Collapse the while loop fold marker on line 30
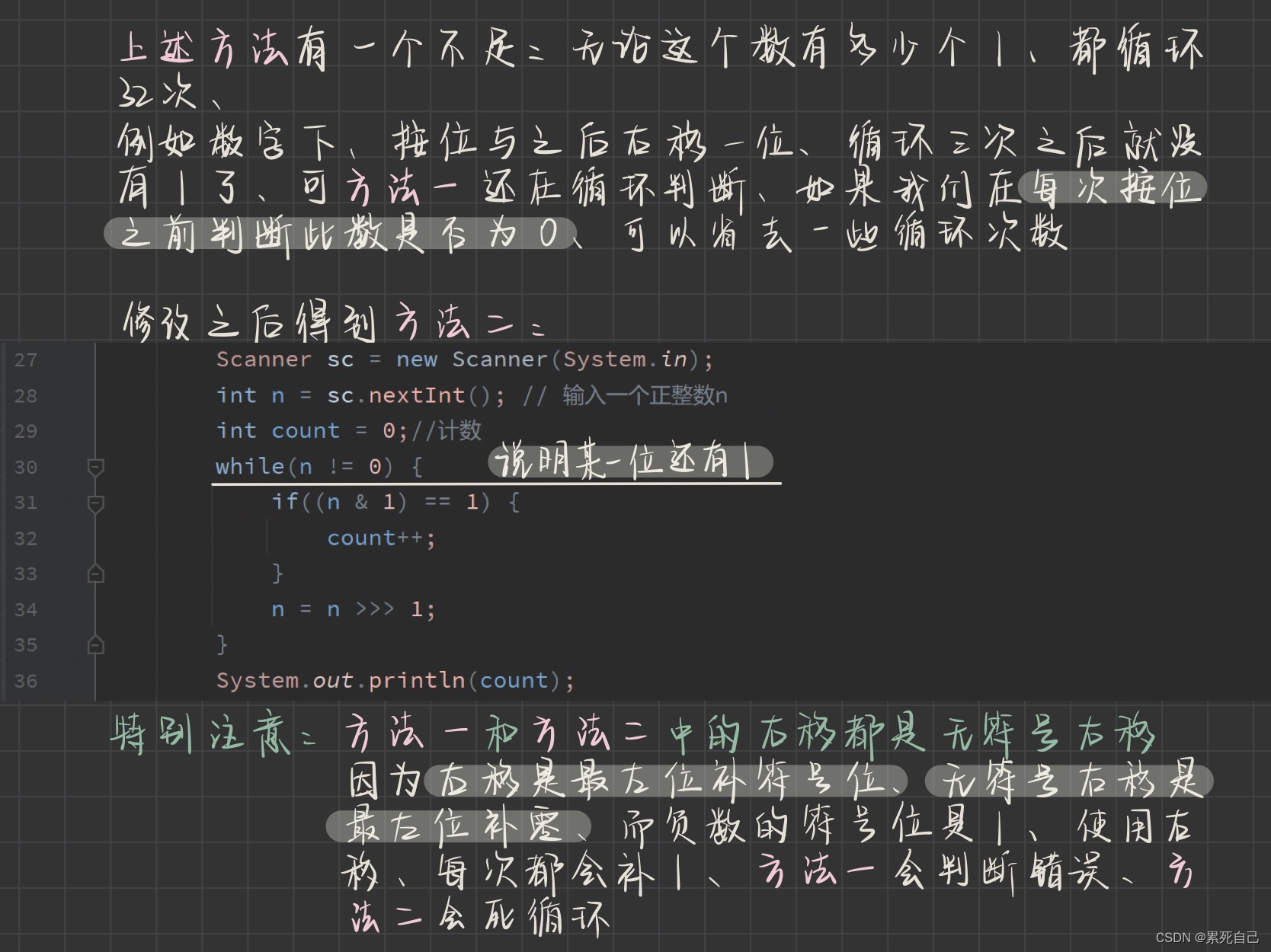 point(96,467)
